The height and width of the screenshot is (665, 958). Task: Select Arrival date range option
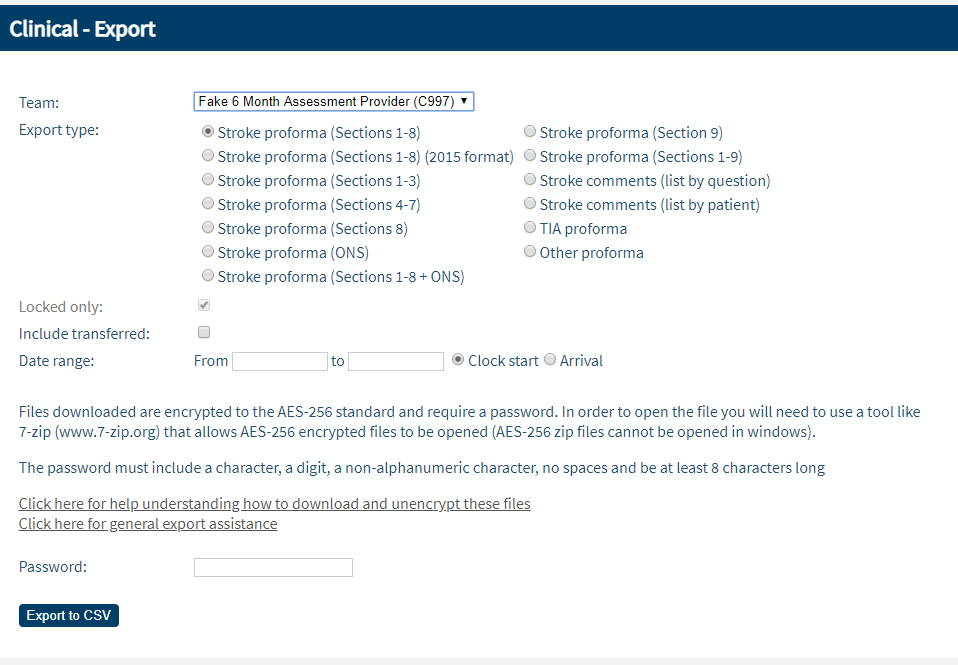click(x=550, y=360)
